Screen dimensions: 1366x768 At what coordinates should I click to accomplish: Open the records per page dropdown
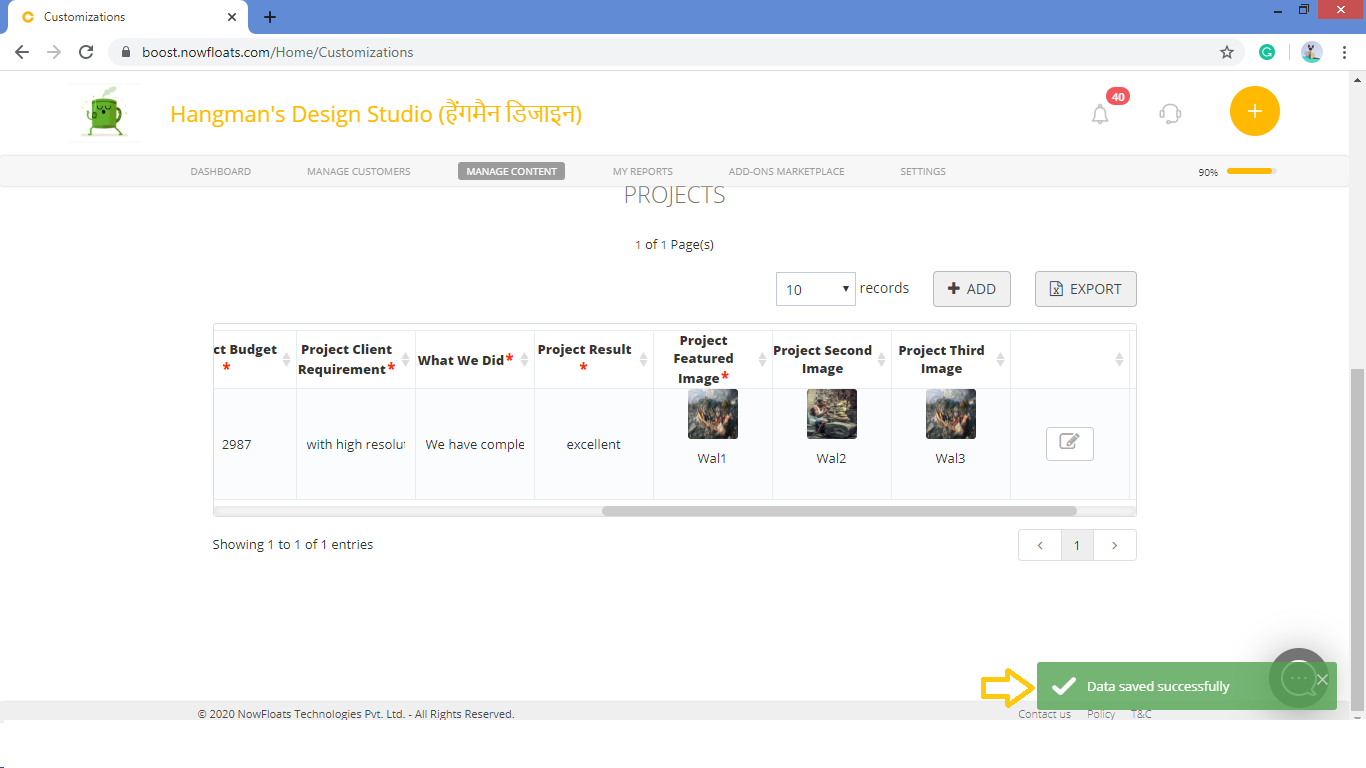point(816,289)
